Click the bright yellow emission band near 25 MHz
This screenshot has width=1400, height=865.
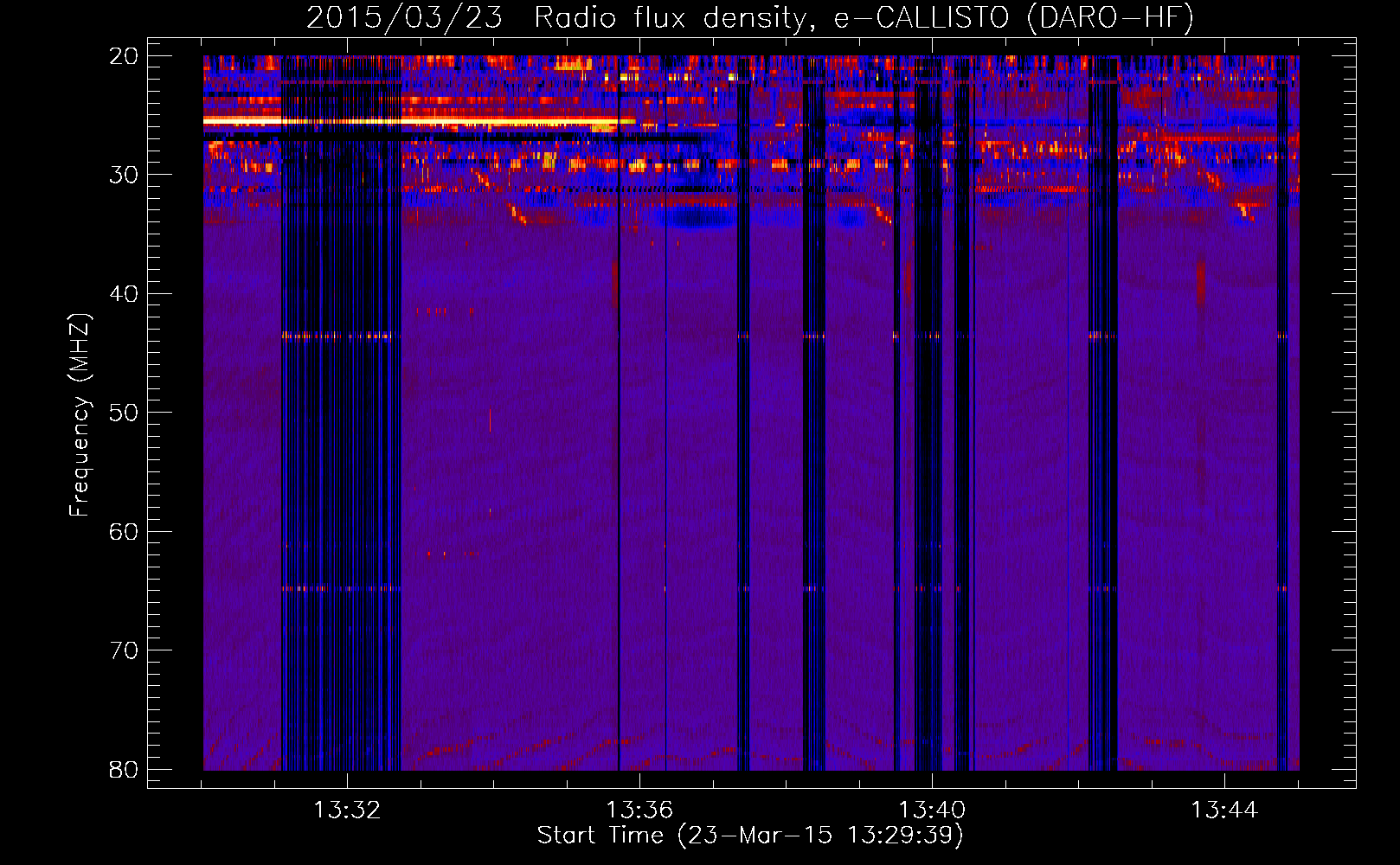coord(419,121)
